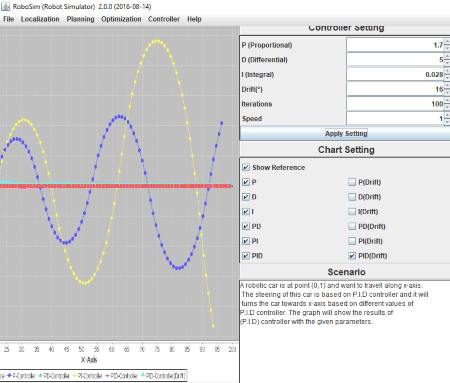Click the PD-Controller legend entry
Image resolution: width=450 pixels, height=383 pixels.
54,376
